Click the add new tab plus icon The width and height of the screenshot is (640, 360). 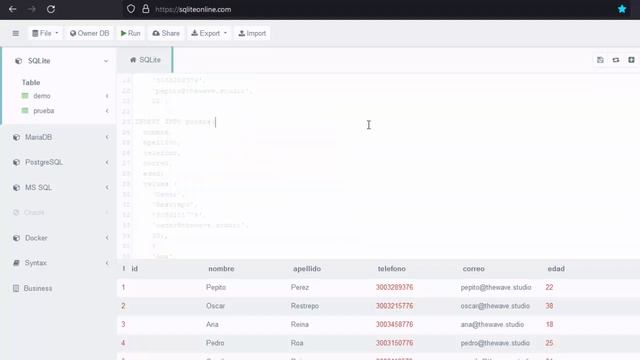[631, 60]
